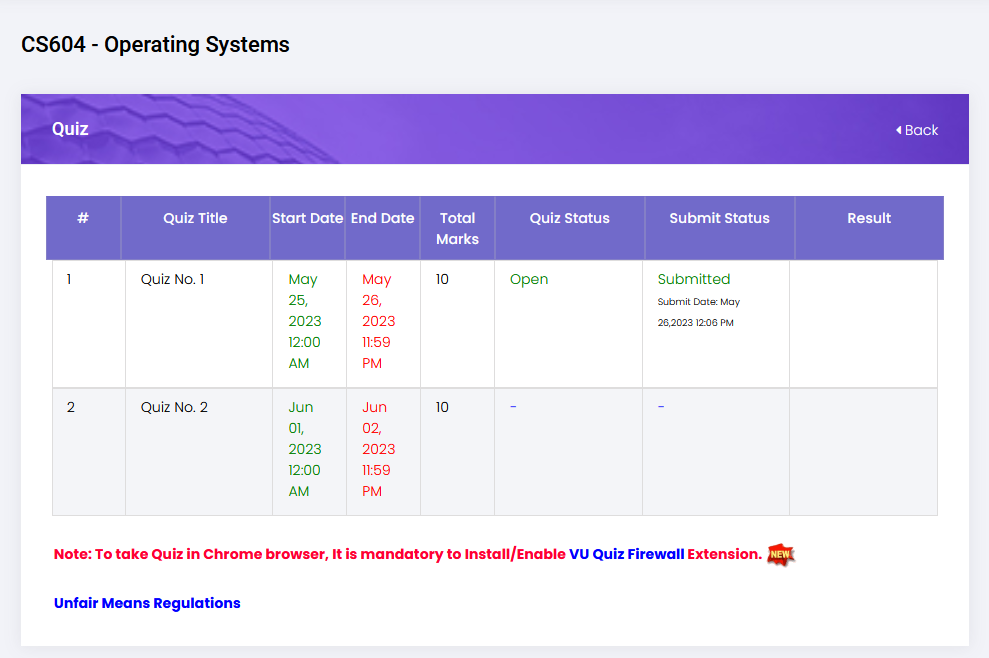The height and width of the screenshot is (658, 989).
Task: Open Unfair Means Regulations link
Action: click(x=147, y=603)
